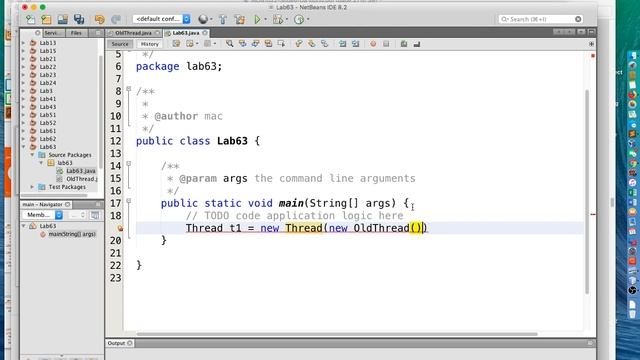Click the Stop Macro Recording icon
The height and width of the screenshot is (360, 640).
[x=386, y=44]
